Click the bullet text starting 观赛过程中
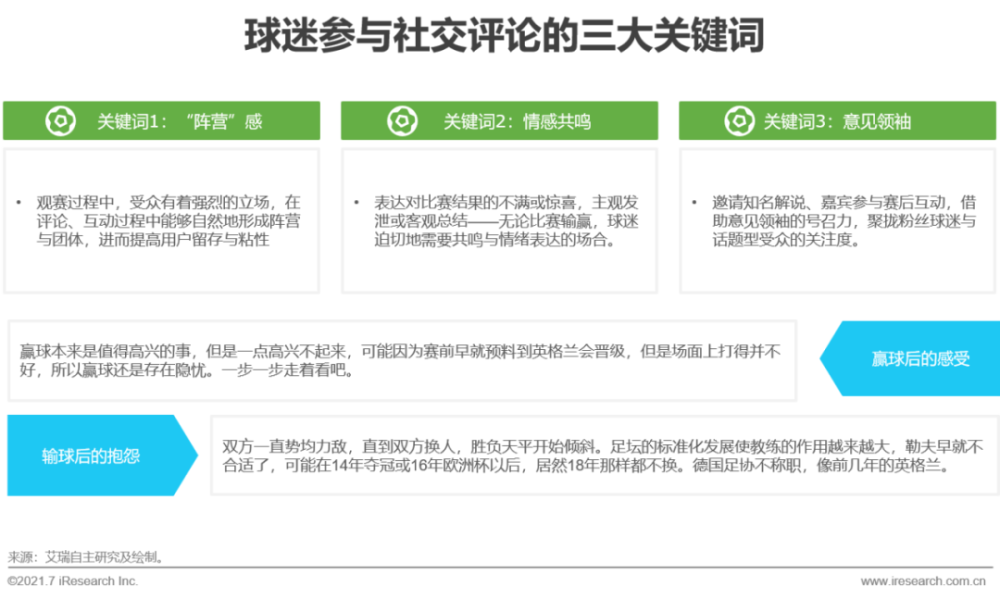The image size is (1000, 600). 168,221
